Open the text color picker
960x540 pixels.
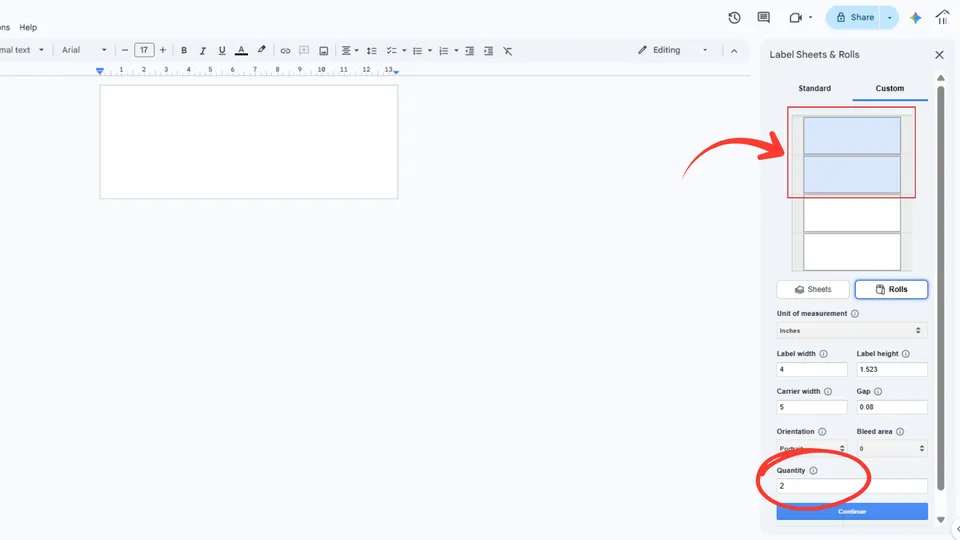pyautogui.click(x=241, y=50)
